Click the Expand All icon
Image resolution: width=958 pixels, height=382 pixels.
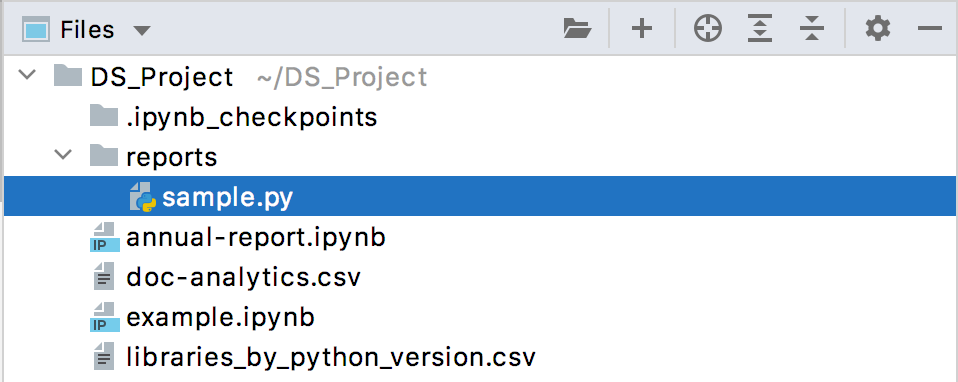pos(759,29)
